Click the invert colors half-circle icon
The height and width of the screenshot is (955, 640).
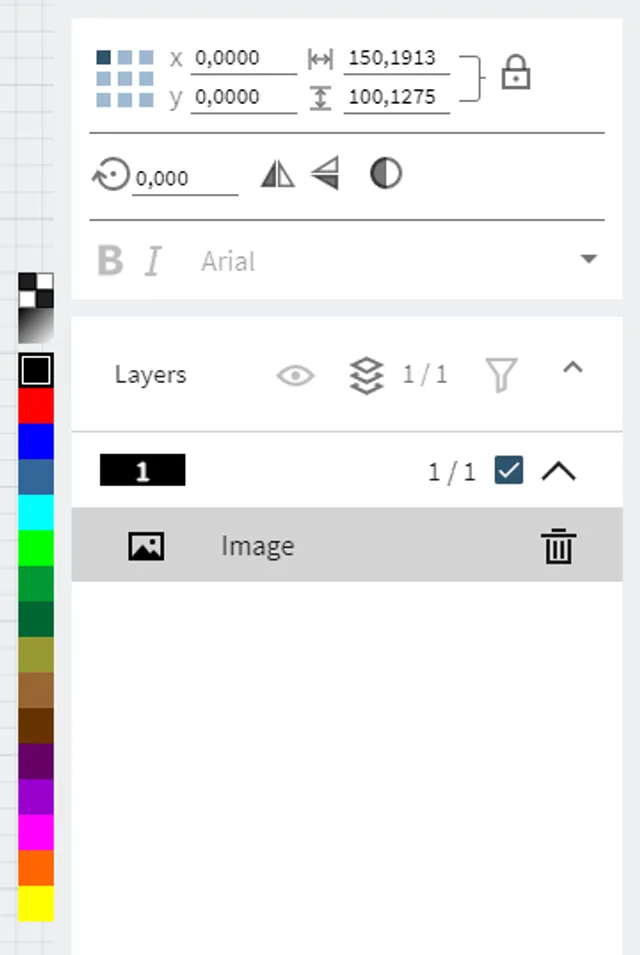point(386,174)
